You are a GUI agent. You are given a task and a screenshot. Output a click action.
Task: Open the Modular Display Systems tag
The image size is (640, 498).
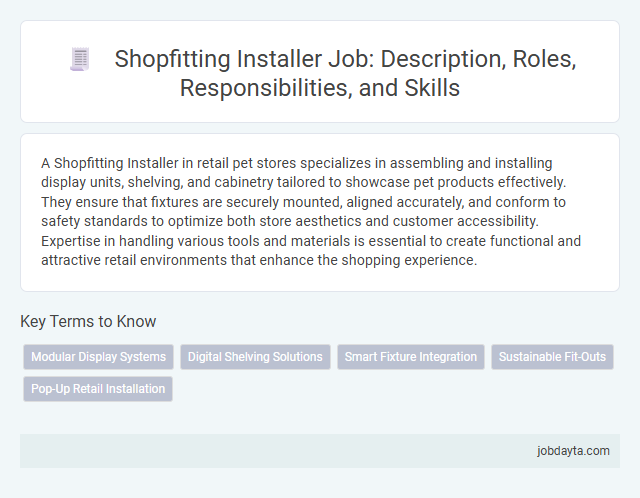(98, 357)
